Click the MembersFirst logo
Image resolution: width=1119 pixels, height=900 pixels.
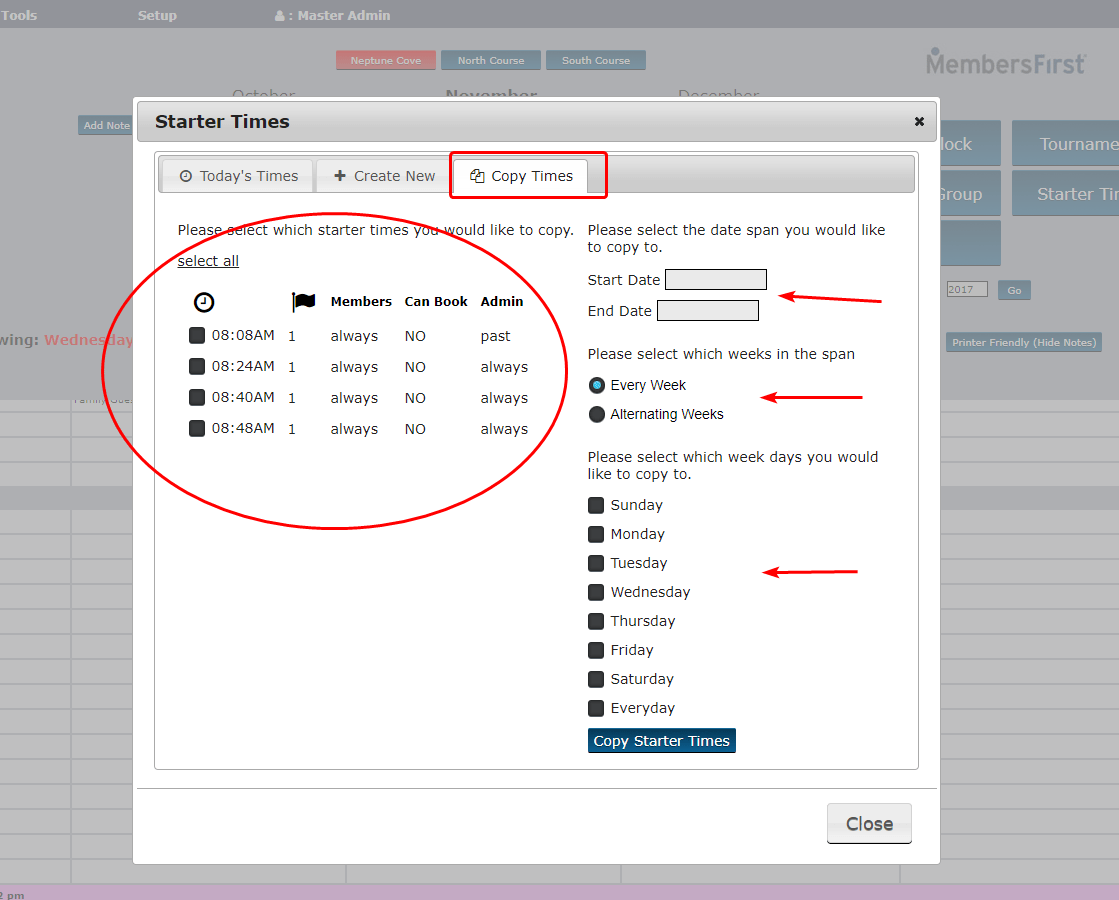(1004, 62)
